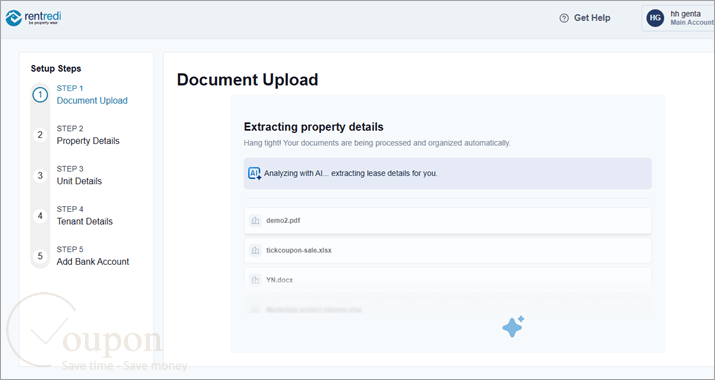Open the Get Help link
Screen dimensions: 715x380
click(585, 18)
